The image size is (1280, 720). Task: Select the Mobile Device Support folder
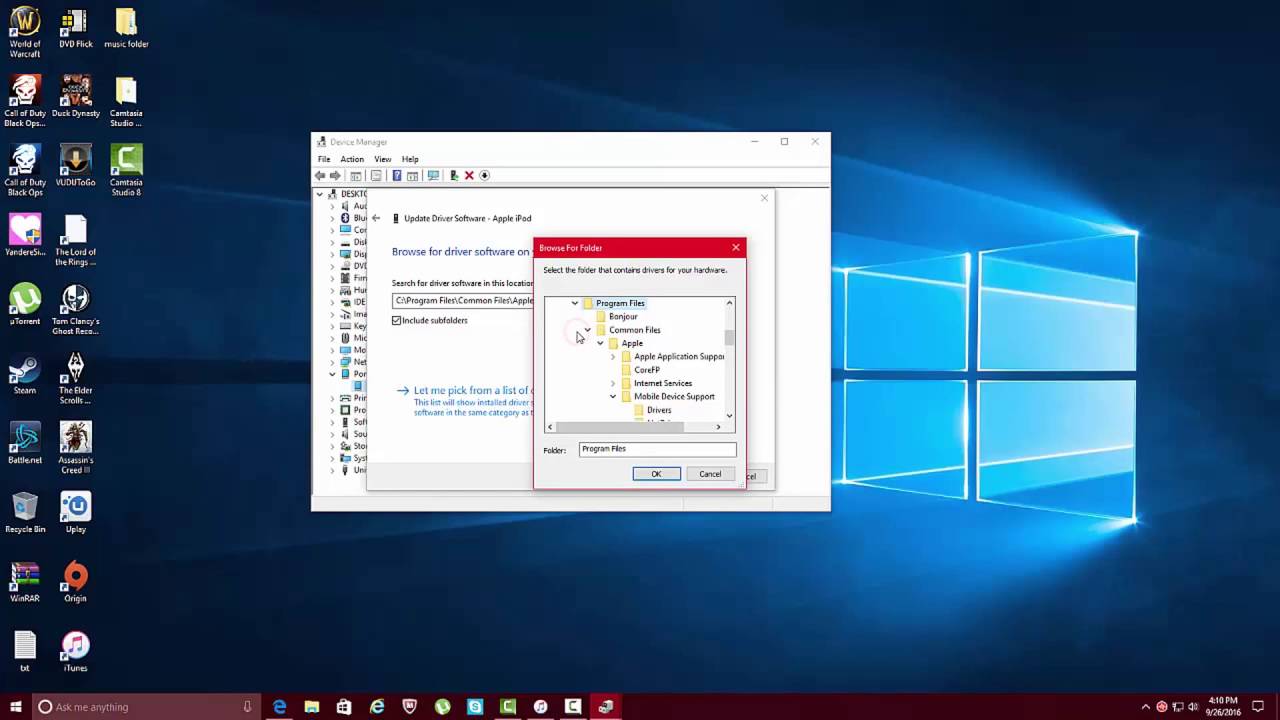coord(674,396)
